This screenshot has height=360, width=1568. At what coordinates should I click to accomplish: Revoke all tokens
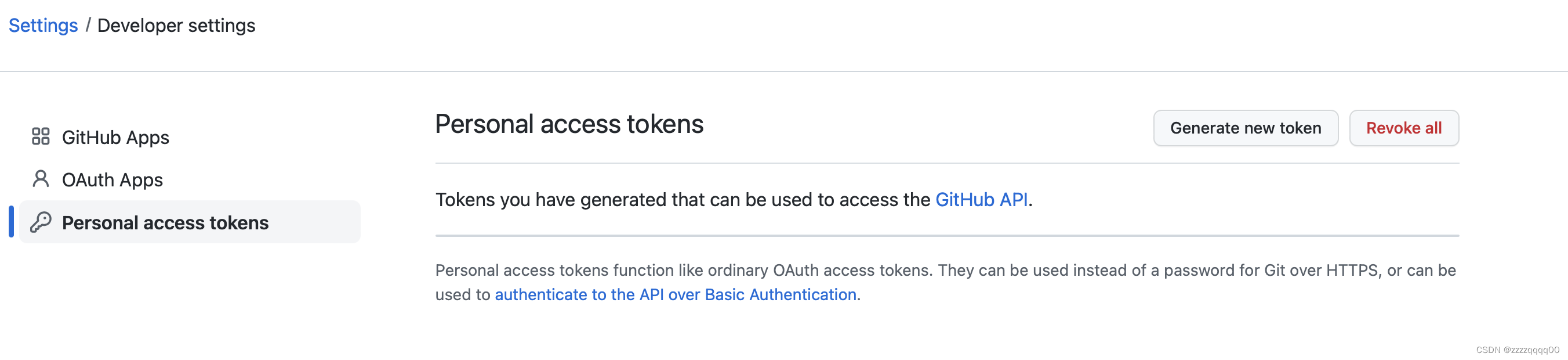tap(1404, 128)
